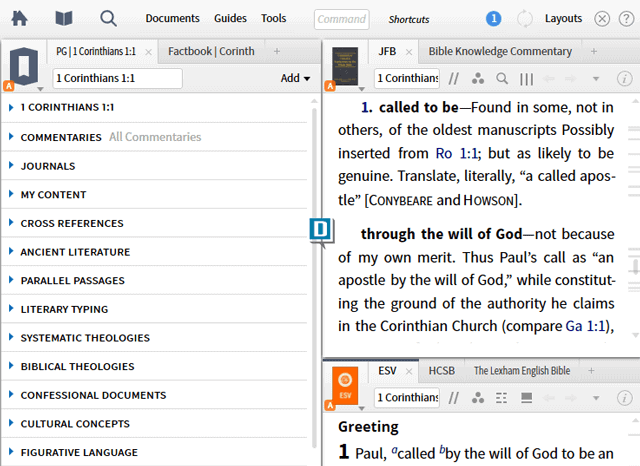
Task: Click the Search magnifier in top toolbar
Action: click(x=108, y=18)
